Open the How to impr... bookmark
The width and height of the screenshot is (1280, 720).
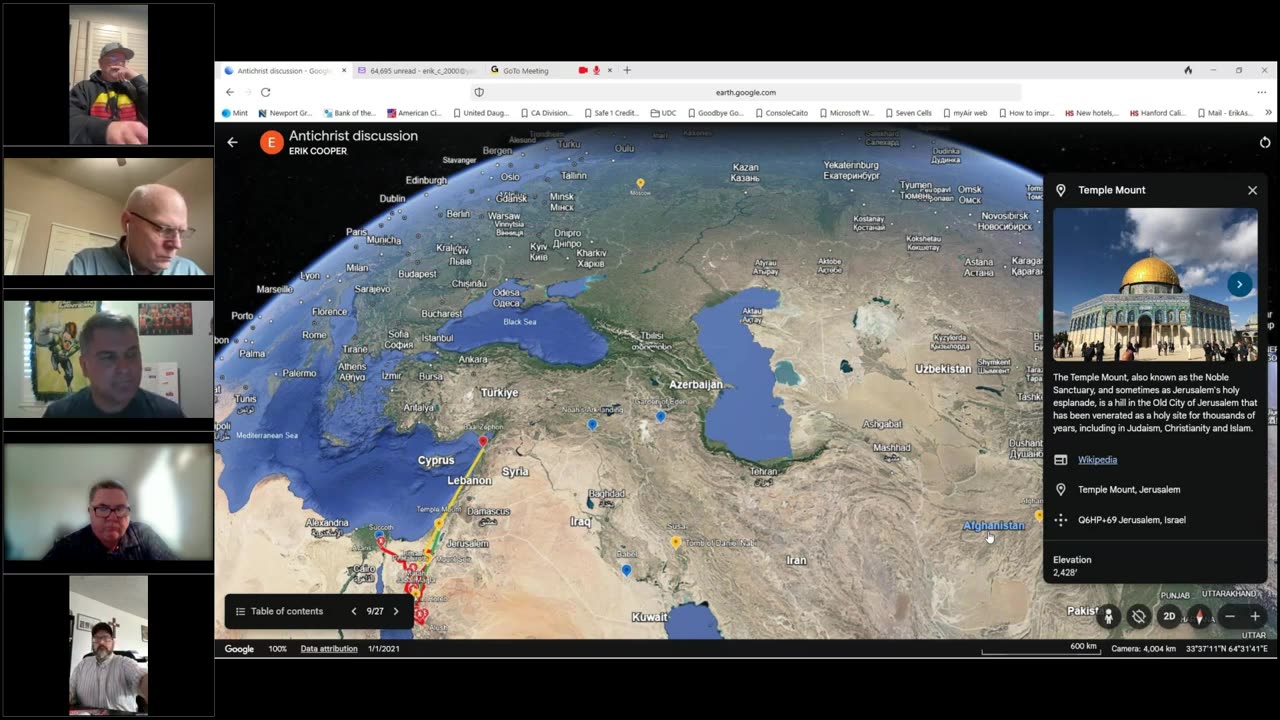click(1026, 113)
